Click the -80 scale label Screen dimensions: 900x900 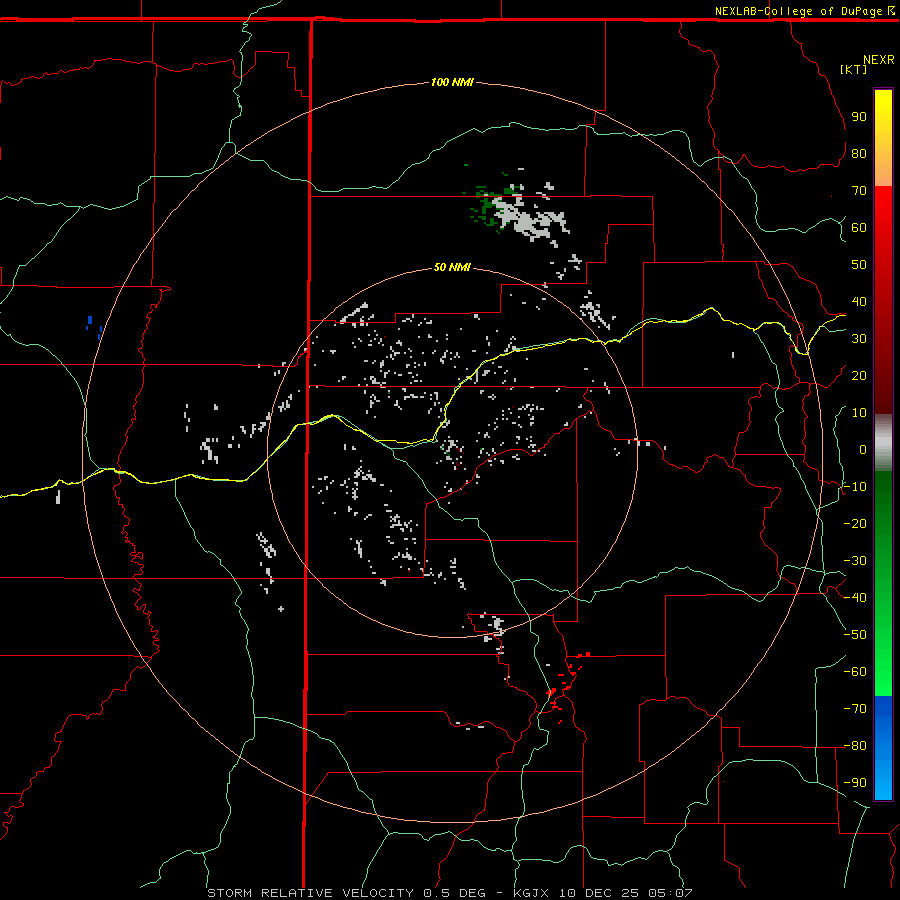855,746
